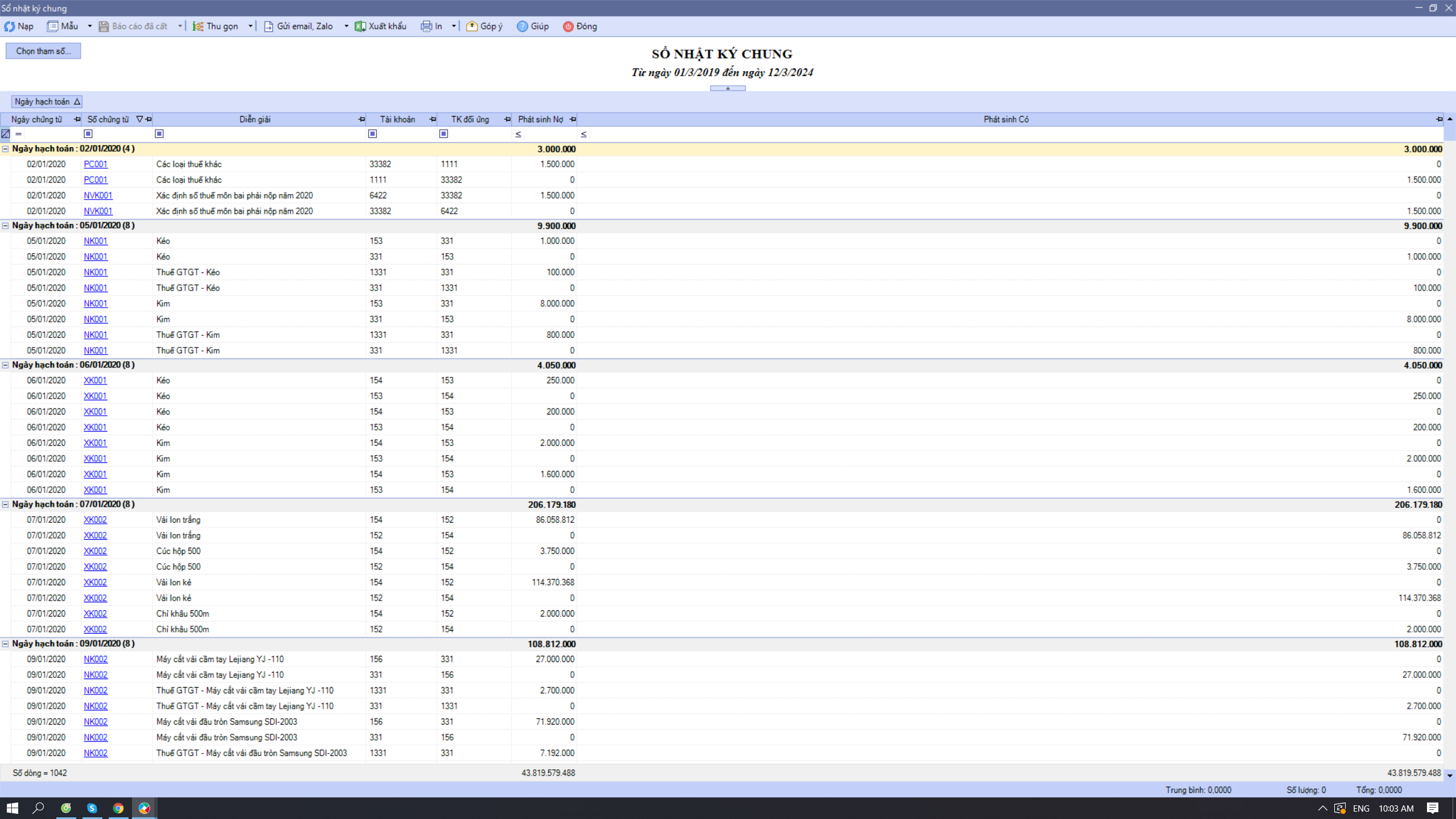This screenshot has width=1456, height=819.
Task: Pin the Diễn giải column
Action: point(361,119)
